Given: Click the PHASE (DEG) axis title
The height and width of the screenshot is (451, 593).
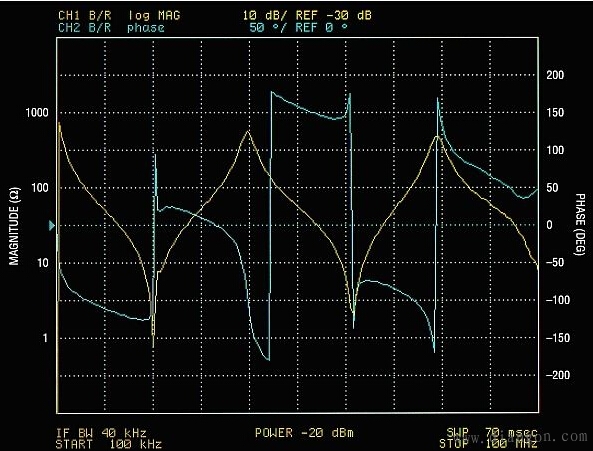Looking at the screenshot, I should click(x=580, y=225).
